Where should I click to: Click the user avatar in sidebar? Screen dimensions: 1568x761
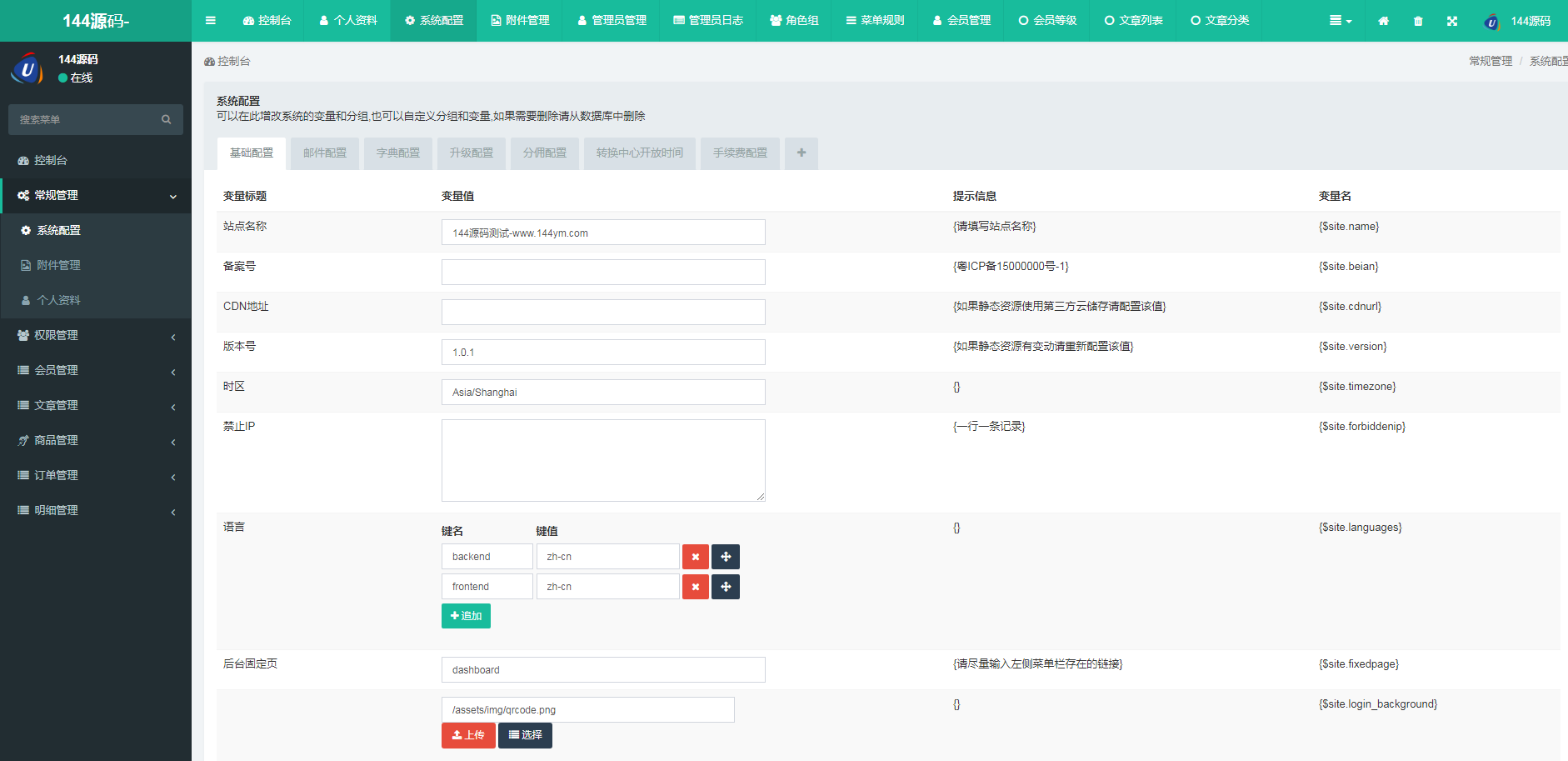27,68
